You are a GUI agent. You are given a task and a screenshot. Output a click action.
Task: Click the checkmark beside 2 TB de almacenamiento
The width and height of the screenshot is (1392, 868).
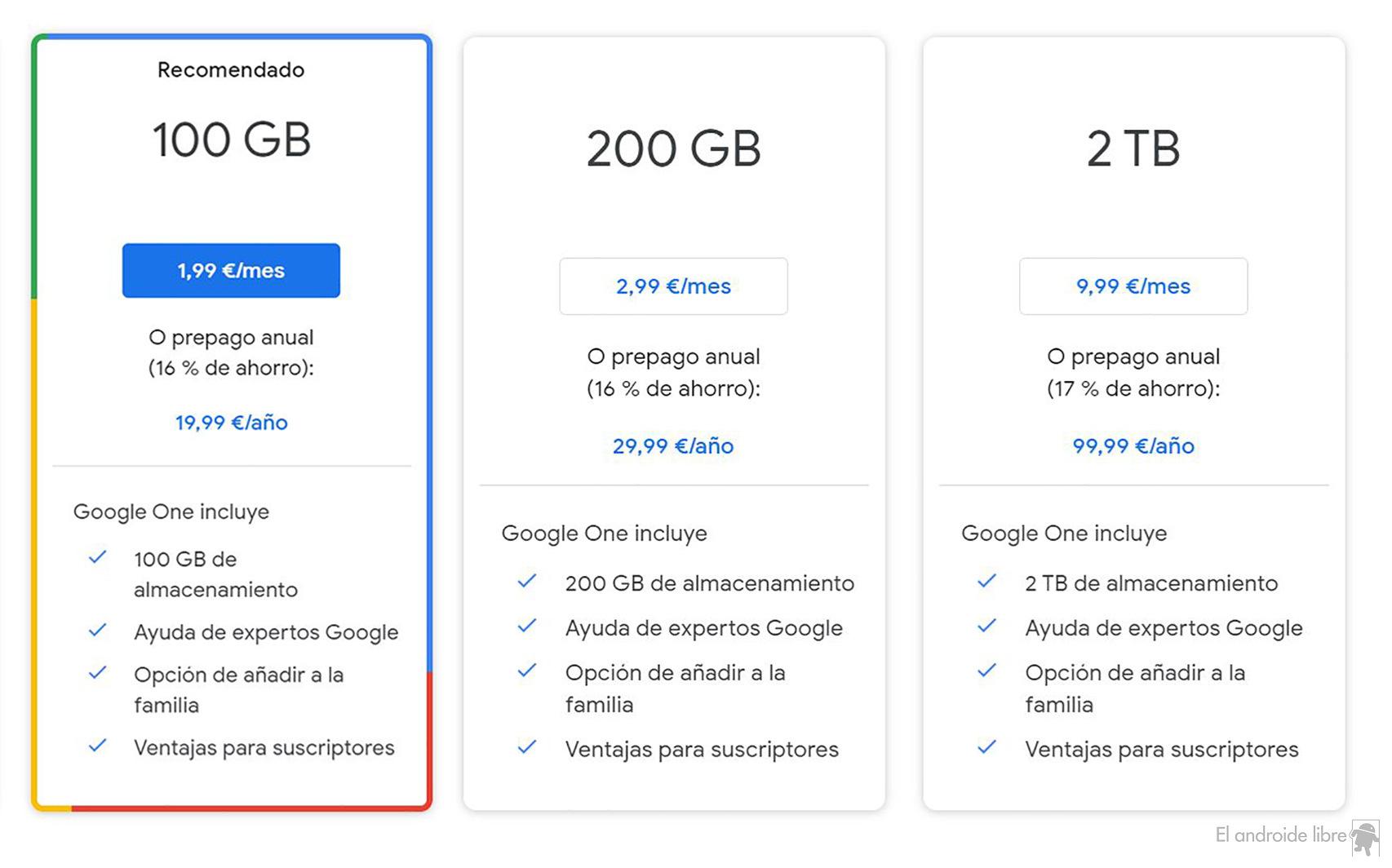click(986, 582)
